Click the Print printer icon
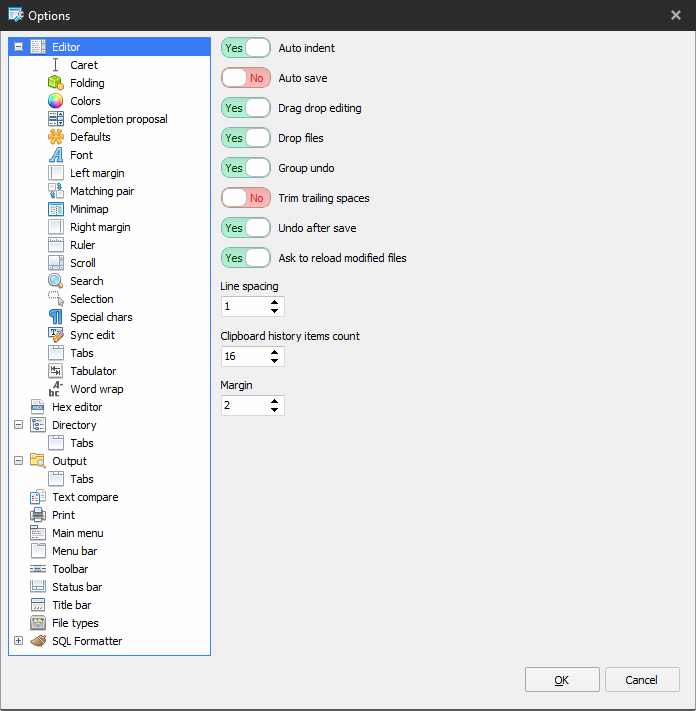 tap(38, 515)
